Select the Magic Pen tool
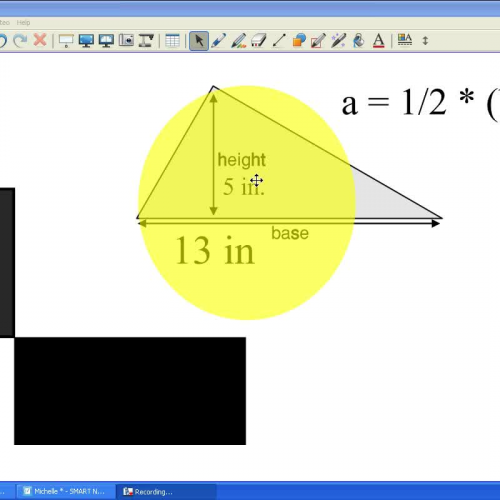500x500 pixels. (338, 41)
